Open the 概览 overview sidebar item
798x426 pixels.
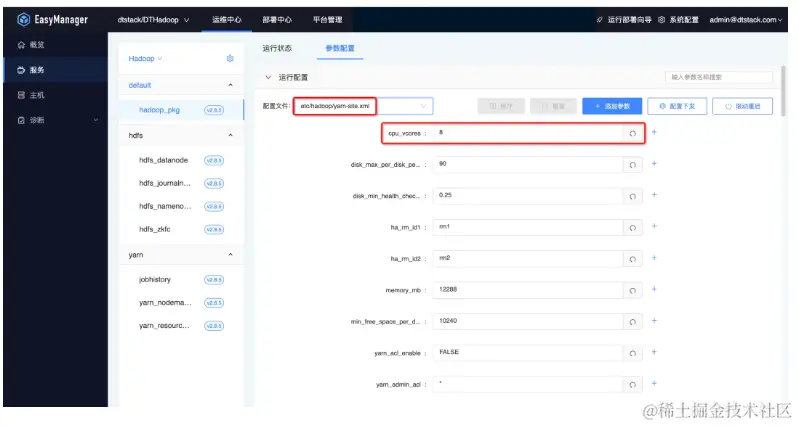(x=55, y=45)
